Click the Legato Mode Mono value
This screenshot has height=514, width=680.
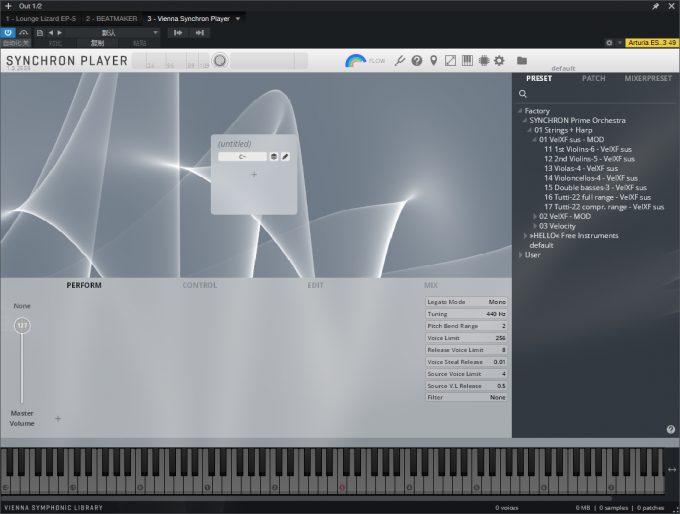click(x=496, y=302)
